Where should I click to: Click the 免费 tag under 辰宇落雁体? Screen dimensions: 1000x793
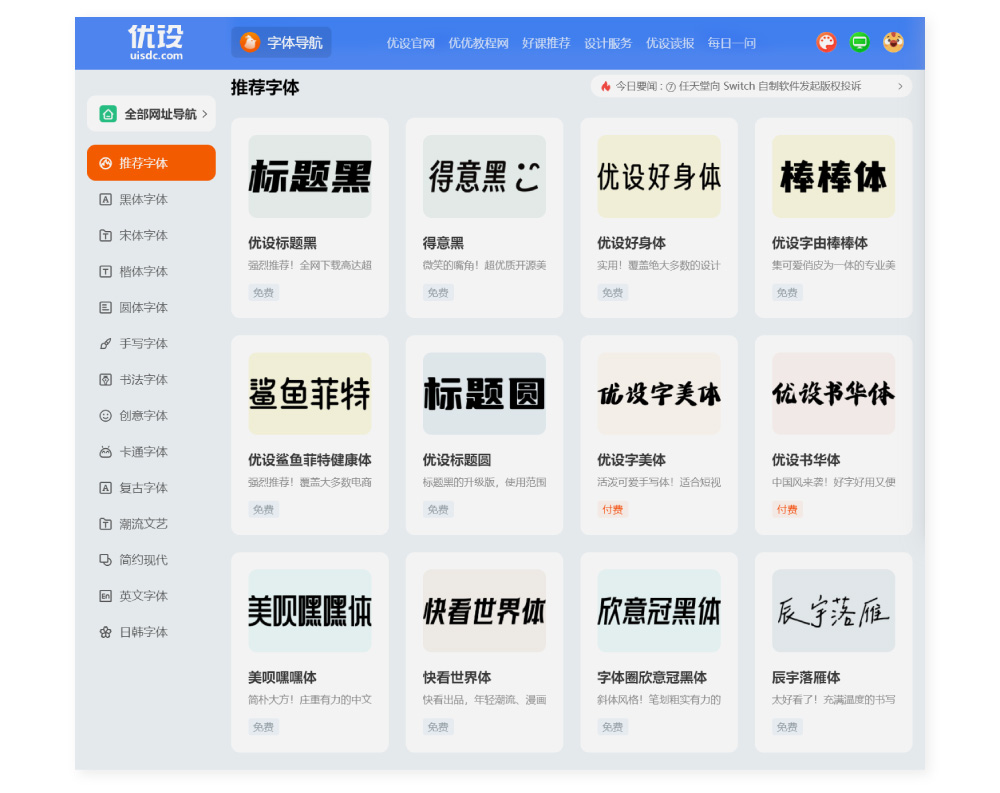coord(787,727)
